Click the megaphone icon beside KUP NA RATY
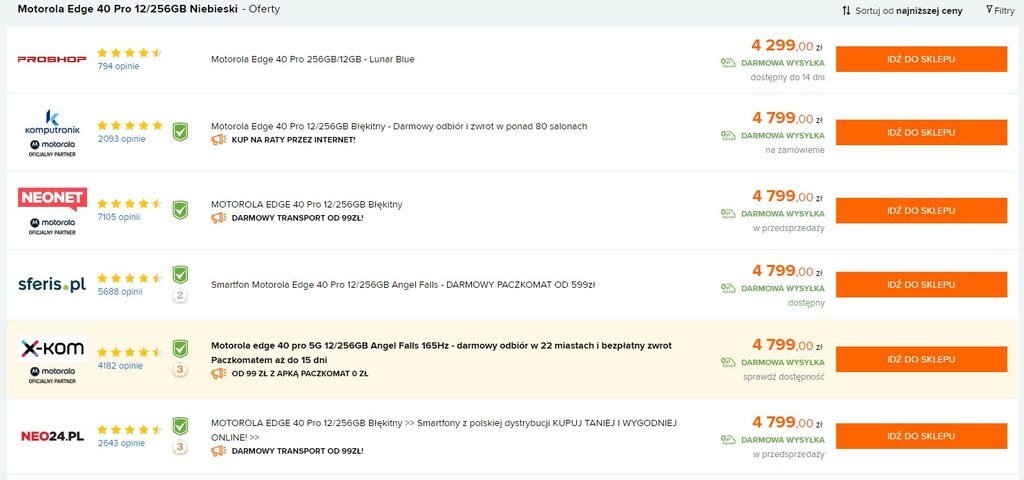 click(x=219, y=140)
